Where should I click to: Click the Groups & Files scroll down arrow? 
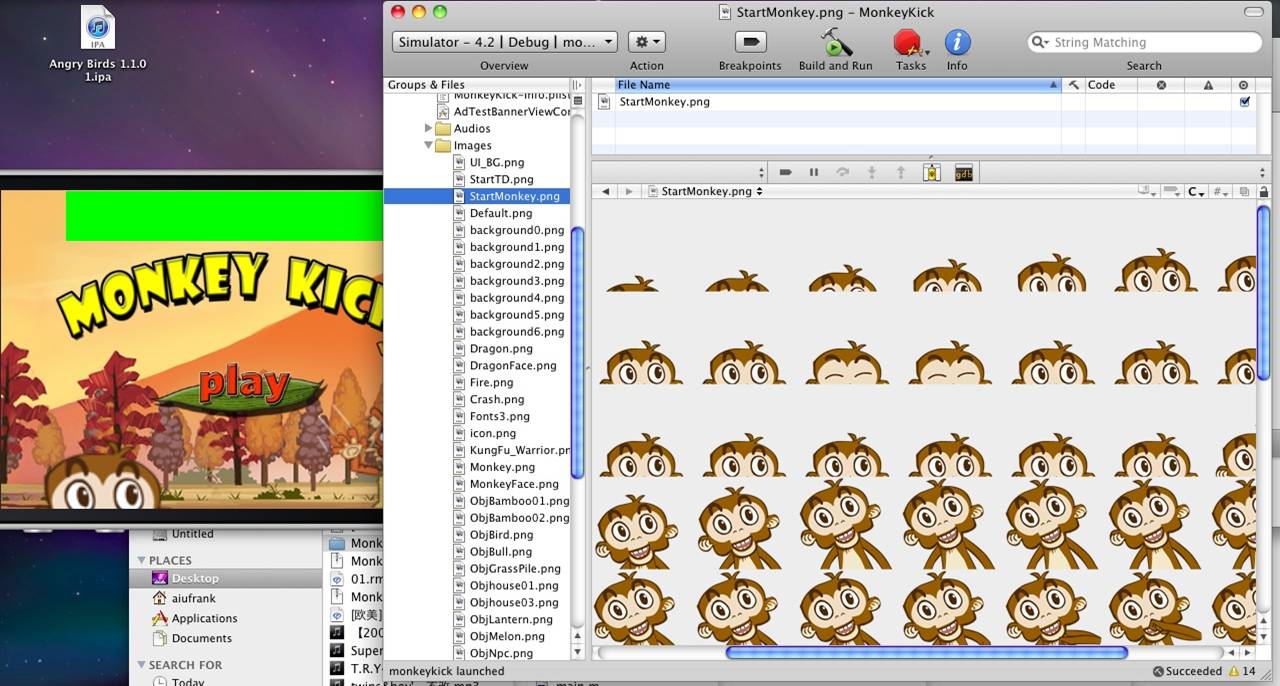[577, 652]
